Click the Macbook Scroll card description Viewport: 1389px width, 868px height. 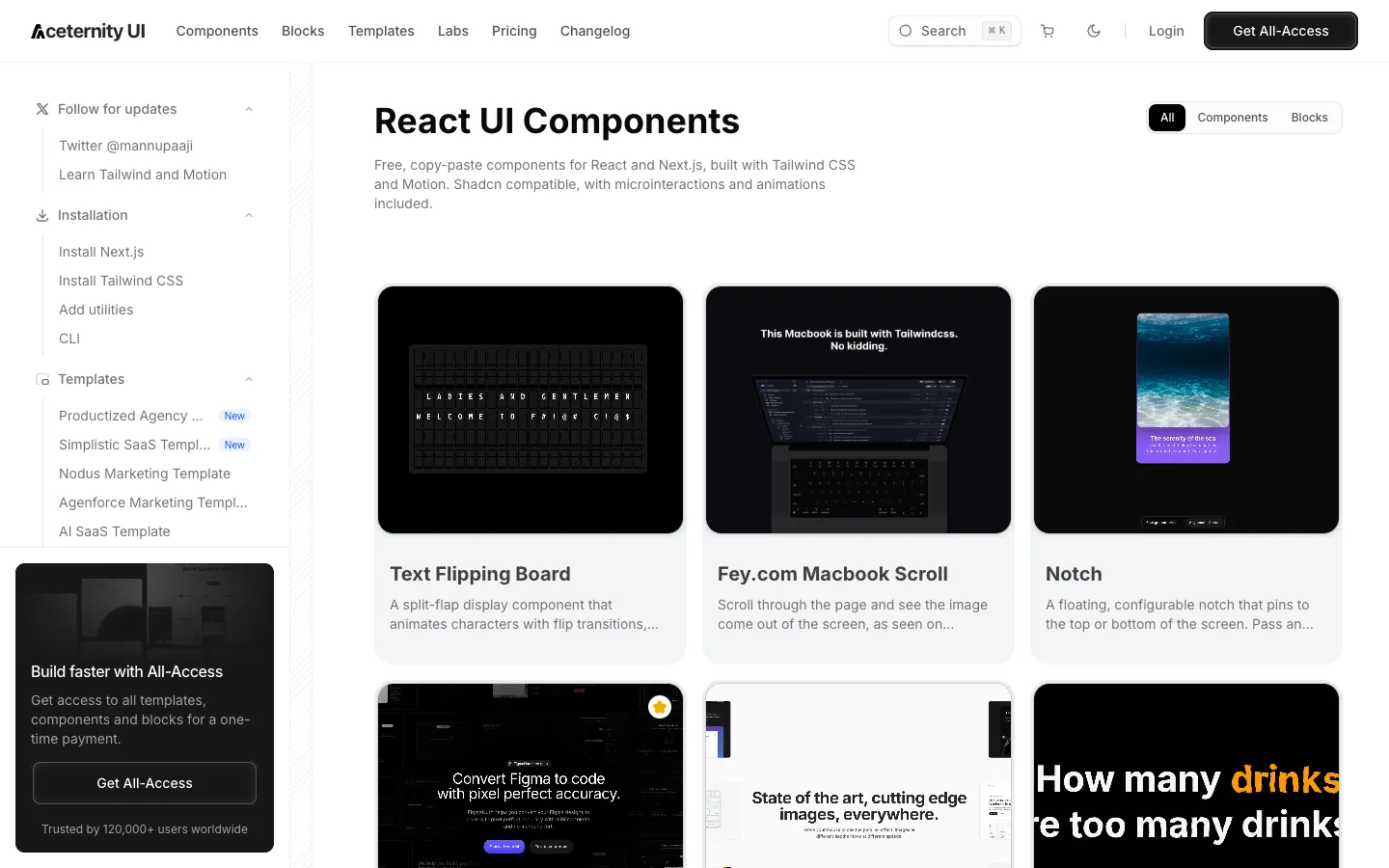pyautogui.click(x=853, y=614)
